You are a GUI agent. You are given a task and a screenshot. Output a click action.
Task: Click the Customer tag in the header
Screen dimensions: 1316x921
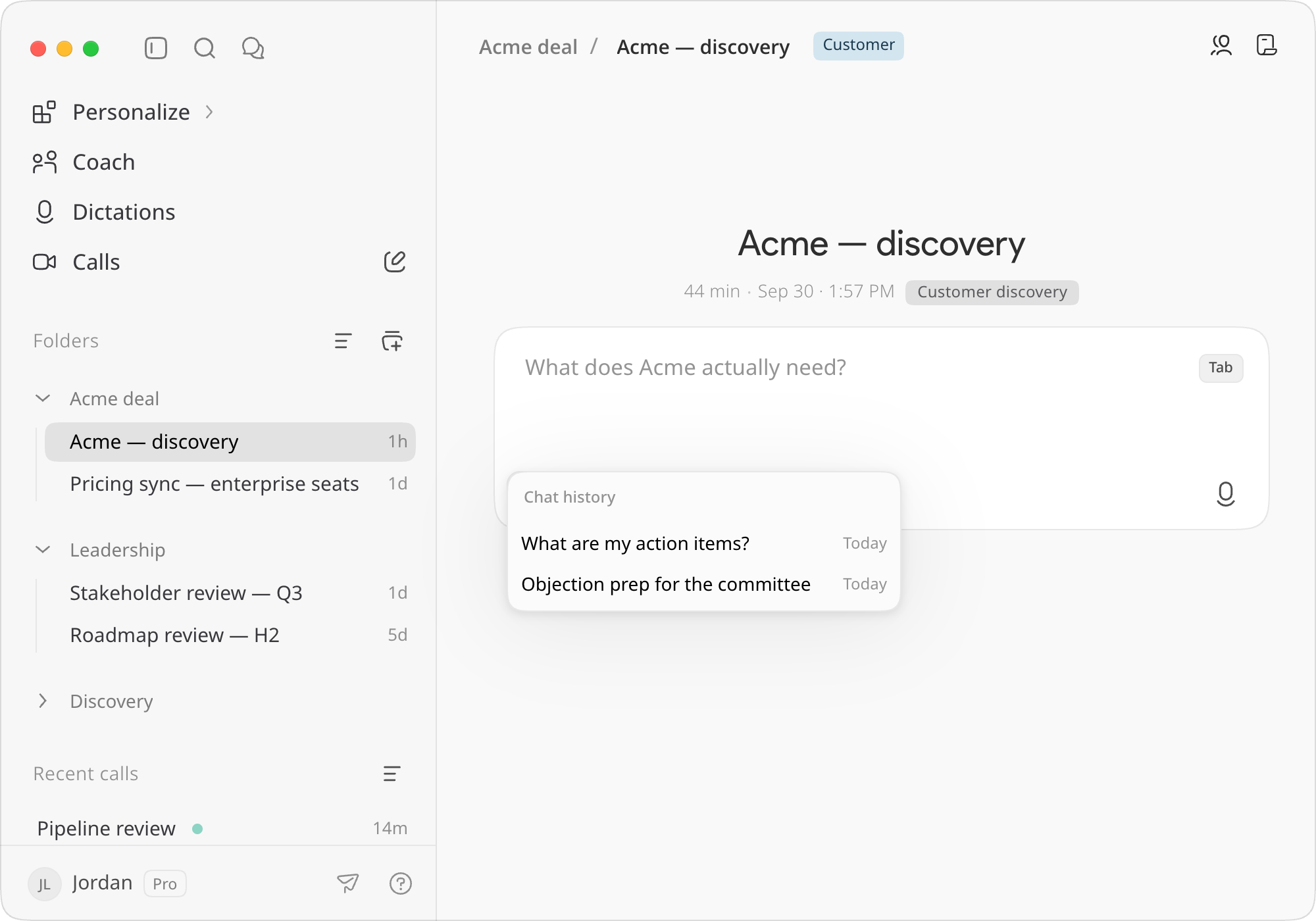click(859, 45)
